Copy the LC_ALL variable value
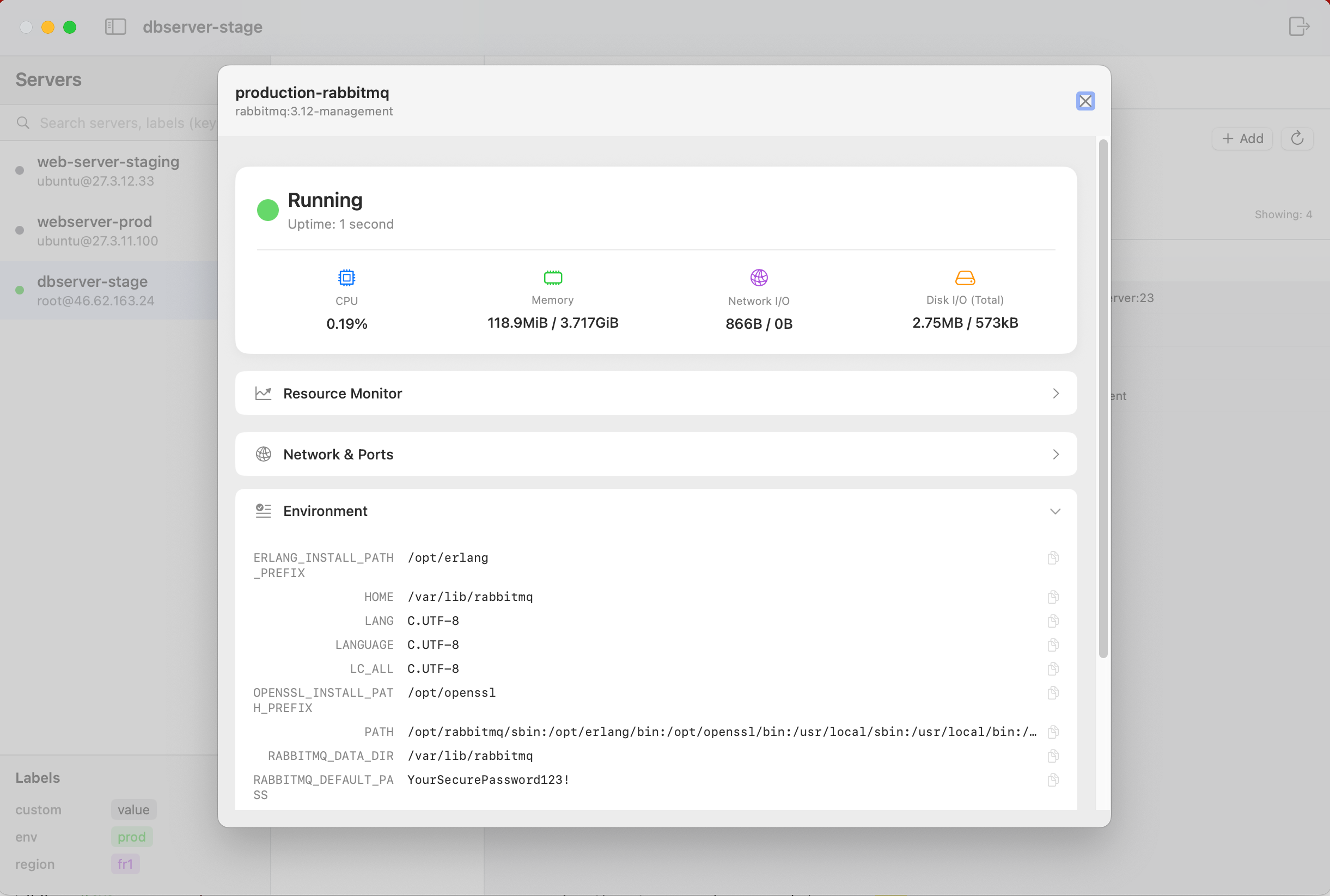The image size is (1330, 896). coord(1053,668)
